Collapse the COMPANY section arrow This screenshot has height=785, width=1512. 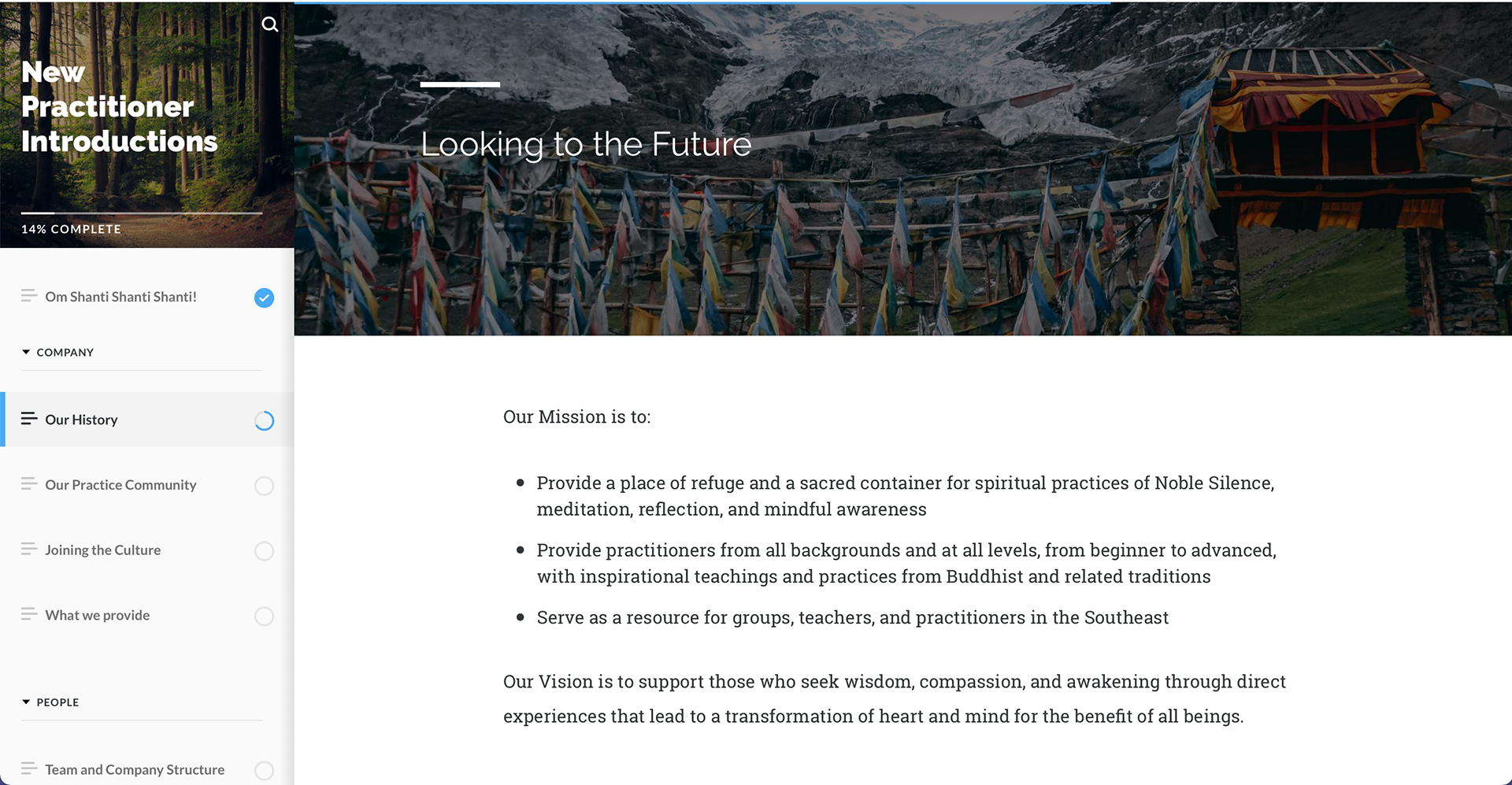(x=26, y=352)
